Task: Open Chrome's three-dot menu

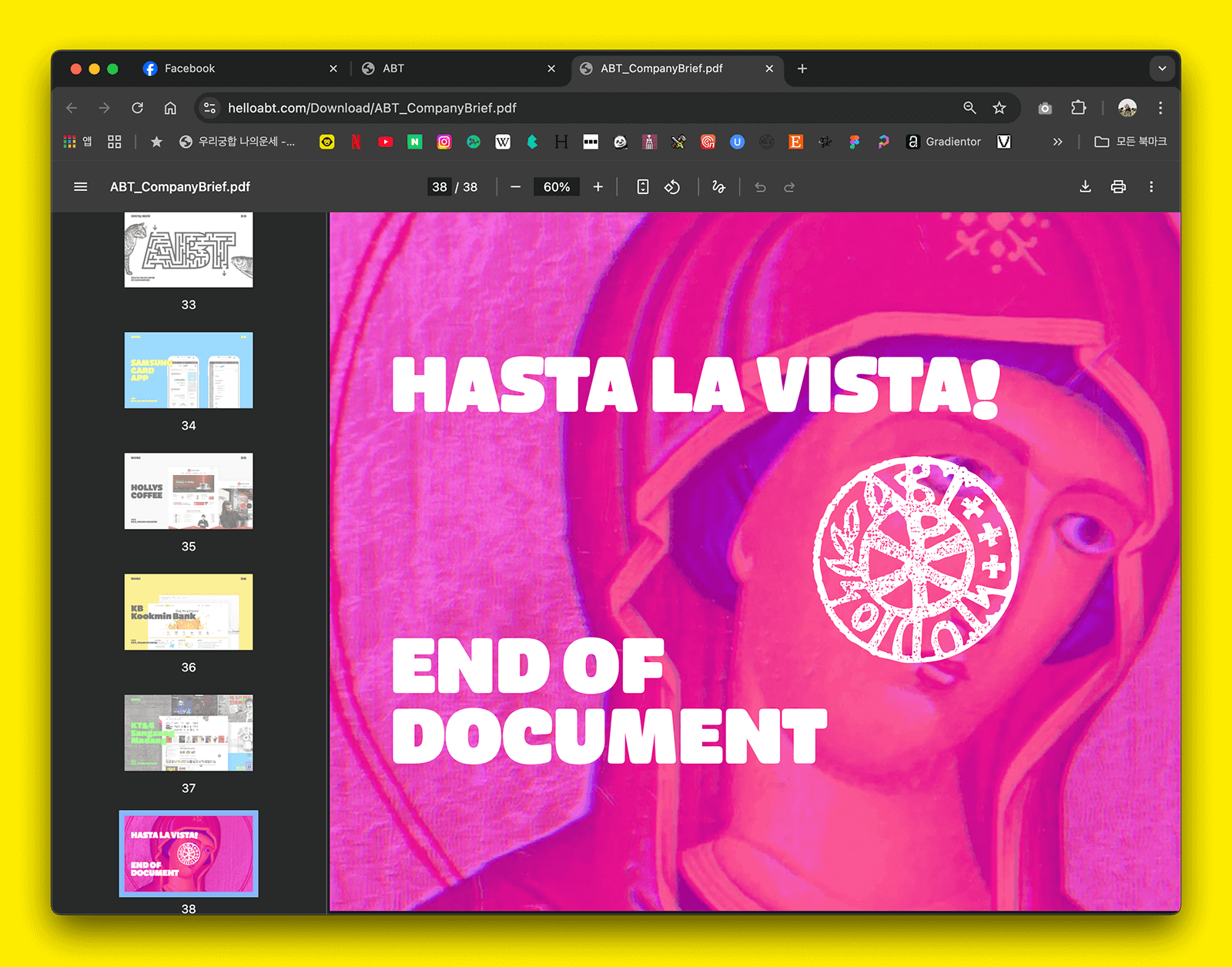Action: tap(1160, 108)
